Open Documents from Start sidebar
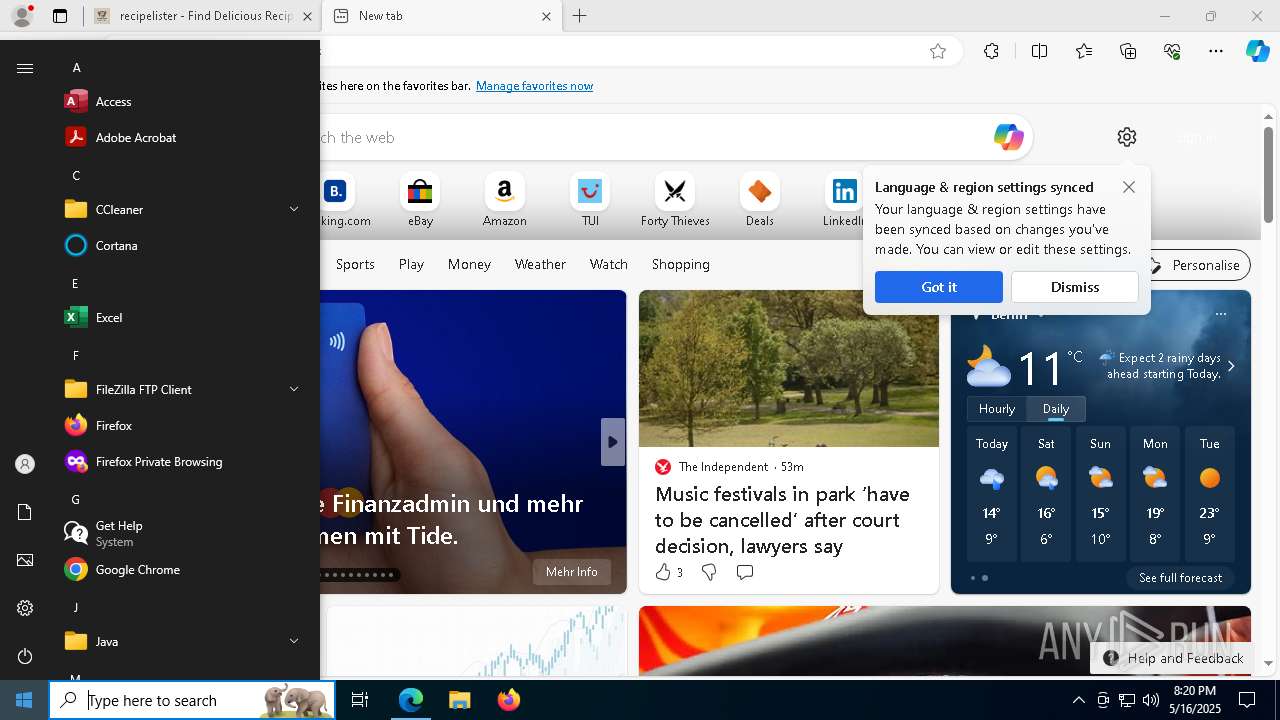 pos(25,512)
